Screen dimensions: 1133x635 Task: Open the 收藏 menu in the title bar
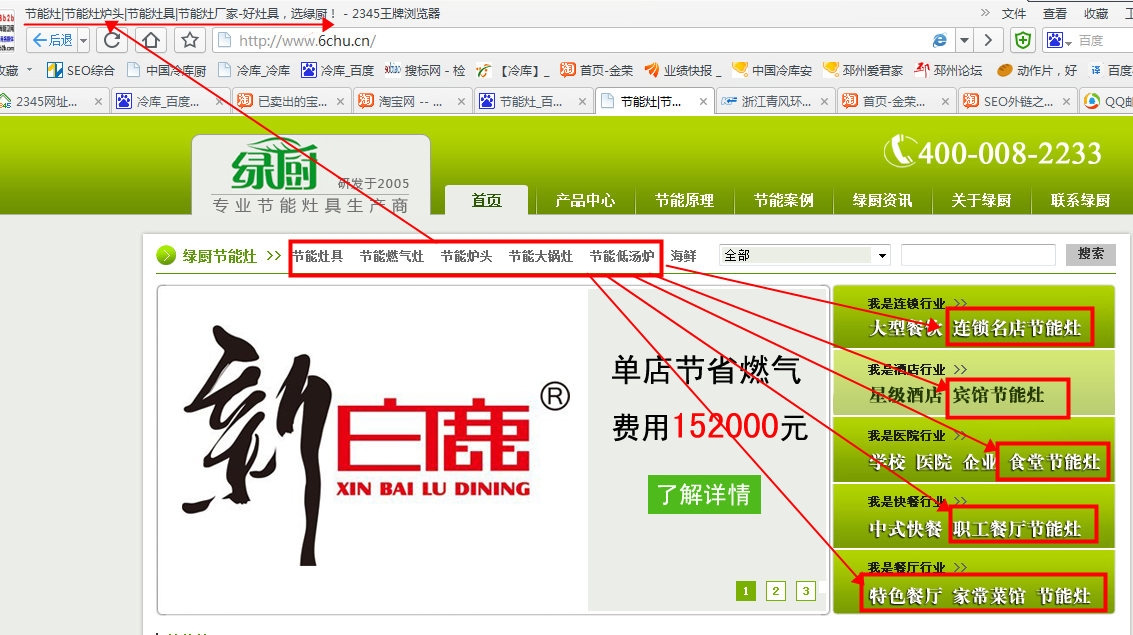click(1095, 14)
